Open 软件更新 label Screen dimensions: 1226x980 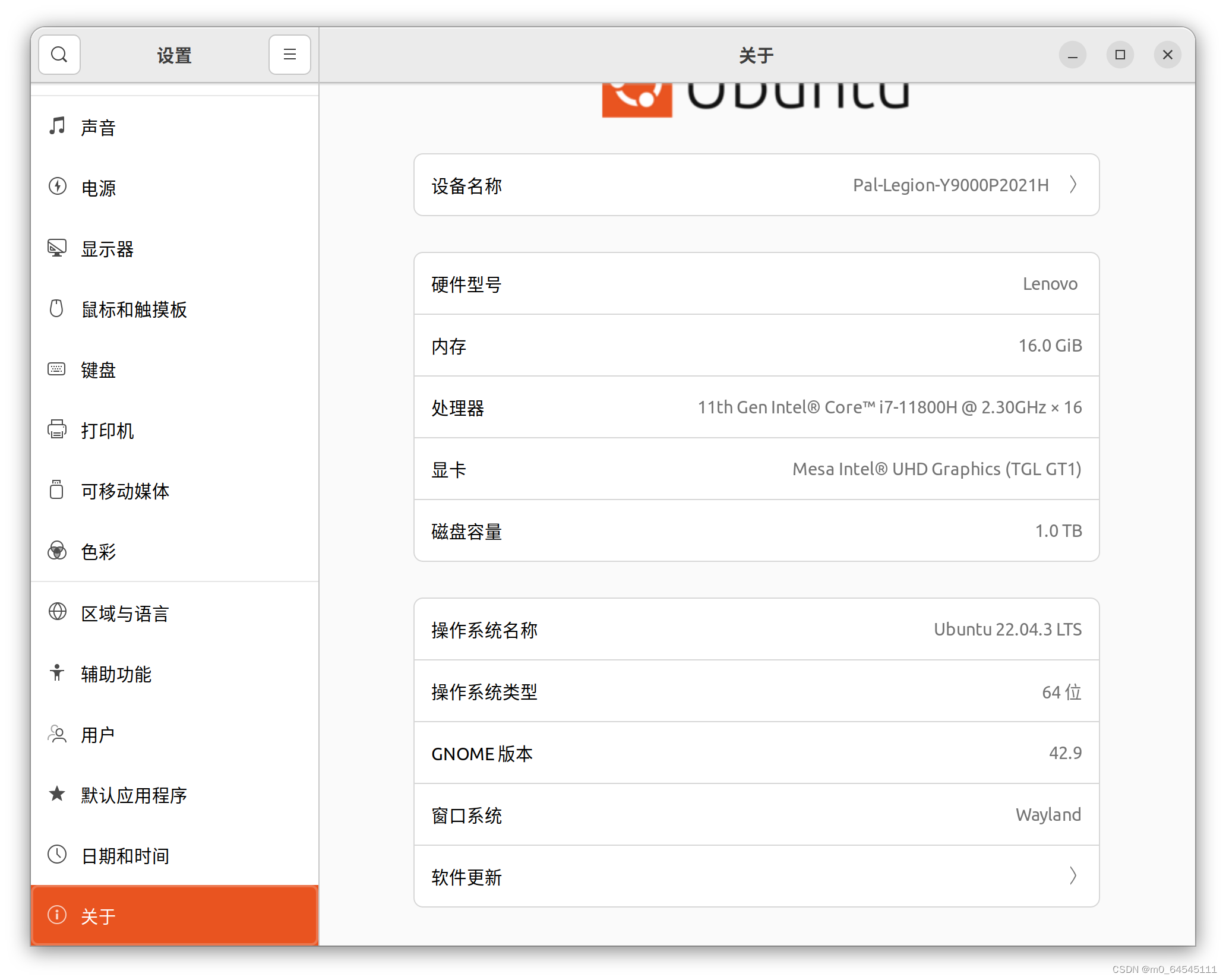pyautogui.click(x=467, y=877)
